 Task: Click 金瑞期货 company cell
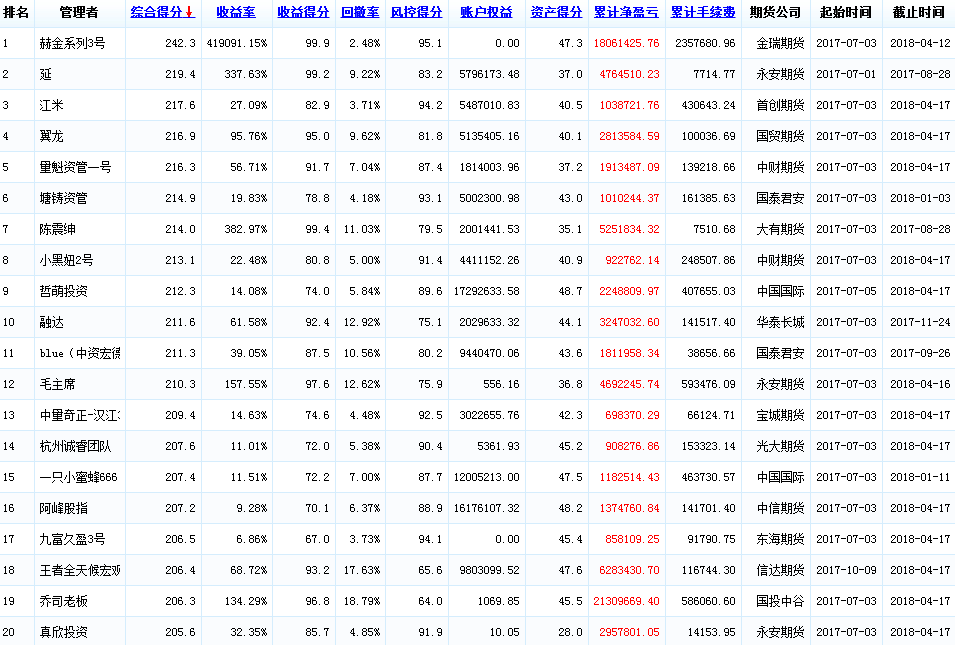(778, 44)
